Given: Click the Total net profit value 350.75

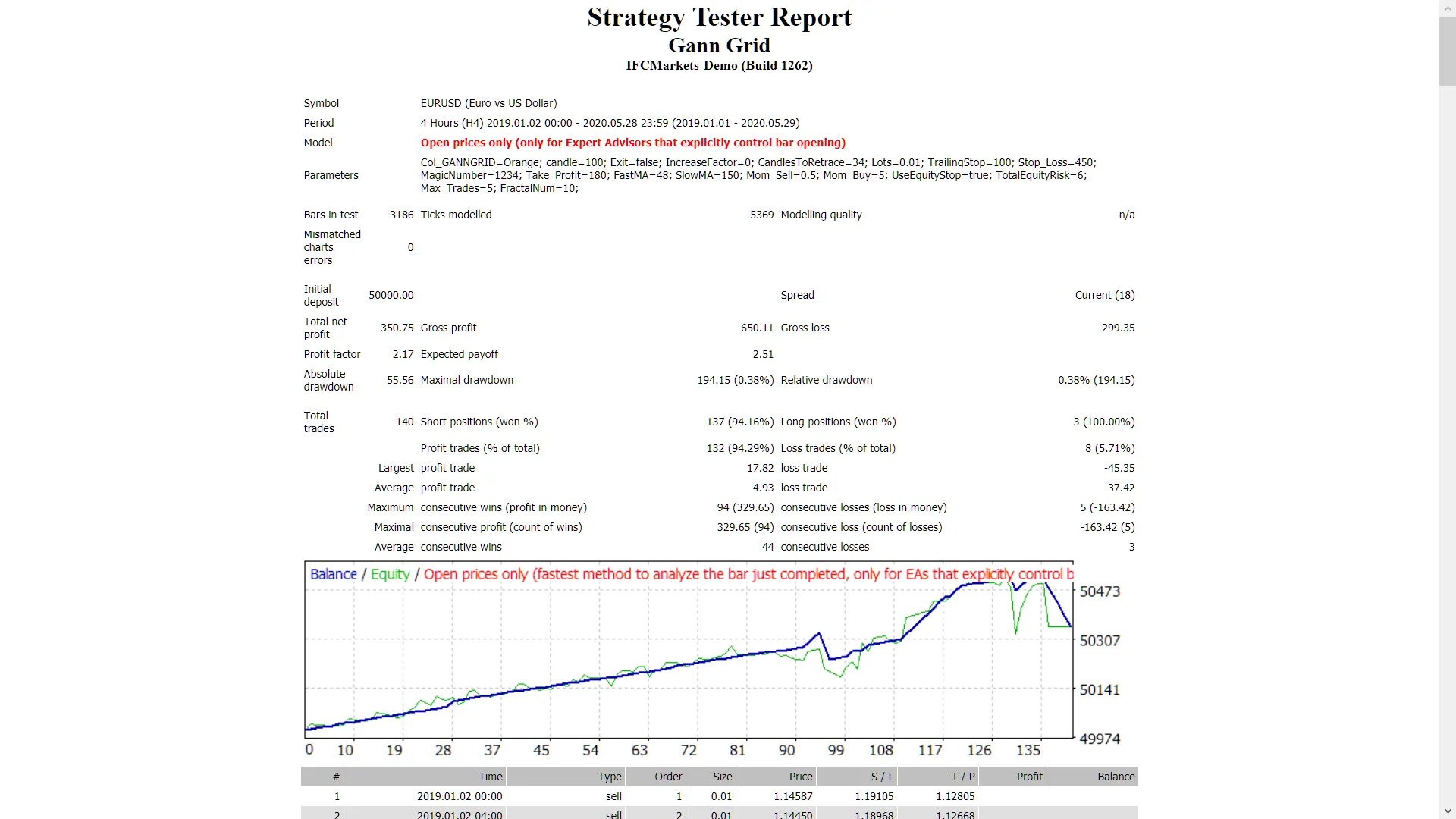Looking at the screenshot, I should point(397,328).
